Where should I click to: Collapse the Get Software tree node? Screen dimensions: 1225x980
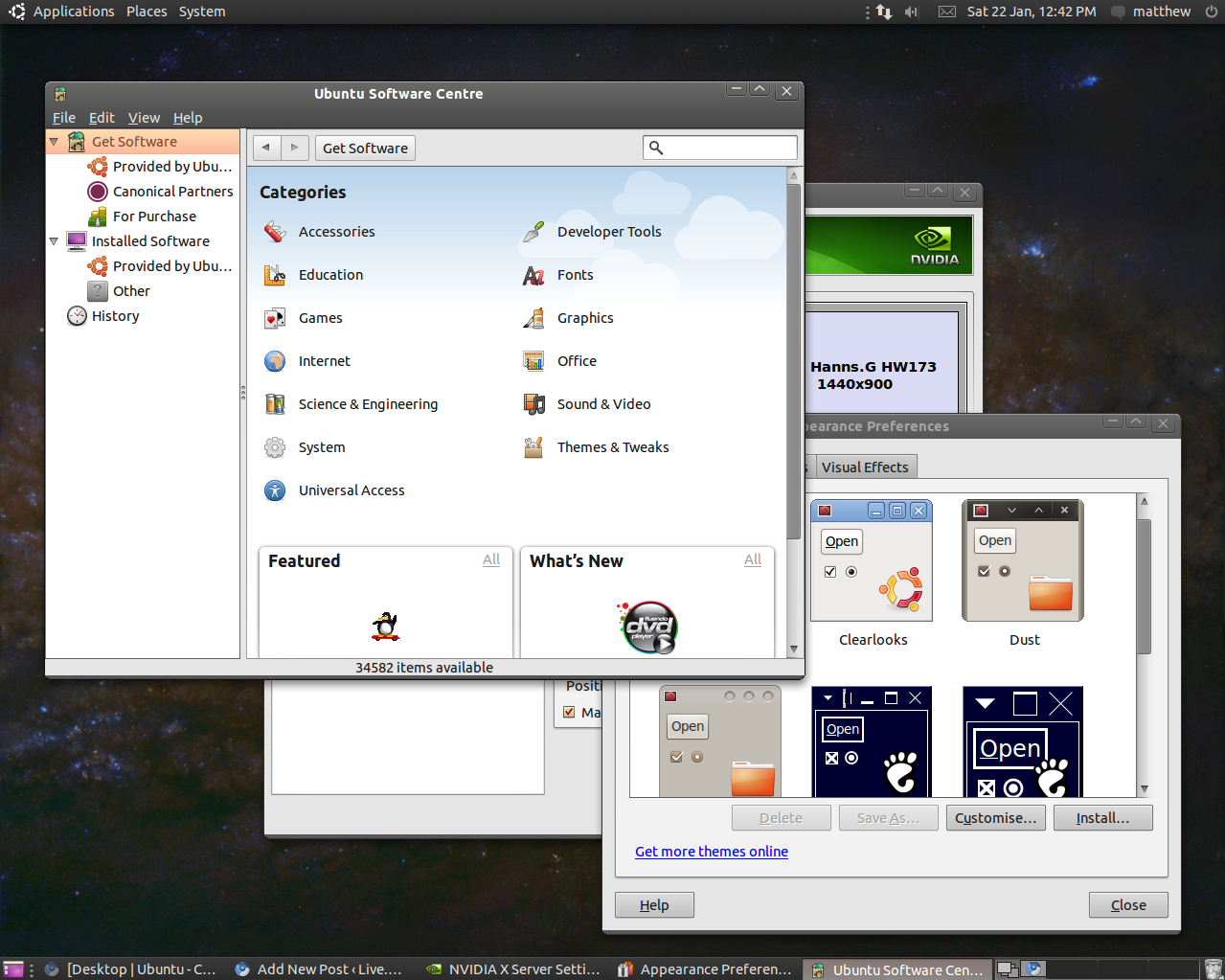pos(54,142)
